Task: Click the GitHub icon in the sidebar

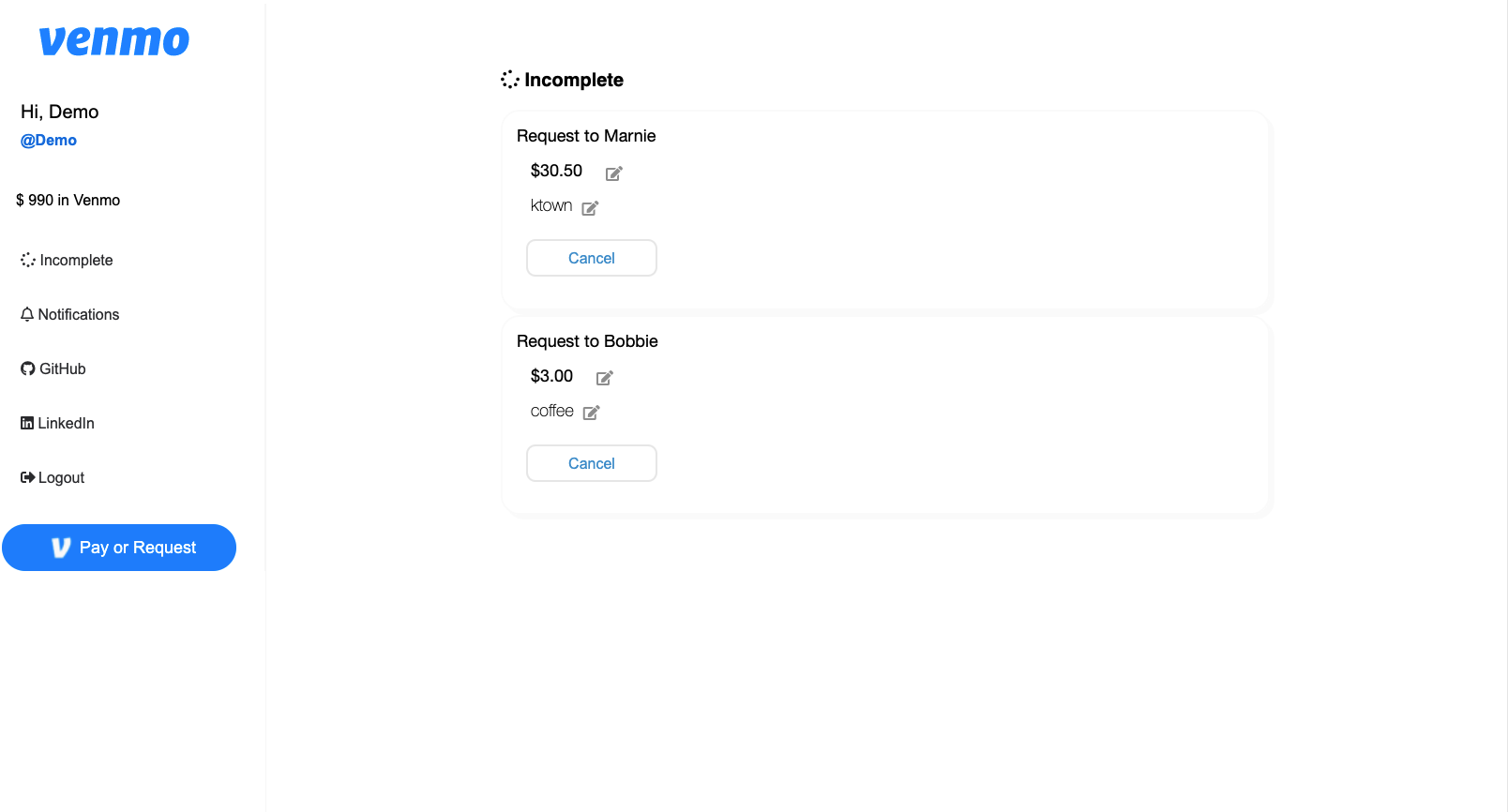Action: [x=26, y=368]
